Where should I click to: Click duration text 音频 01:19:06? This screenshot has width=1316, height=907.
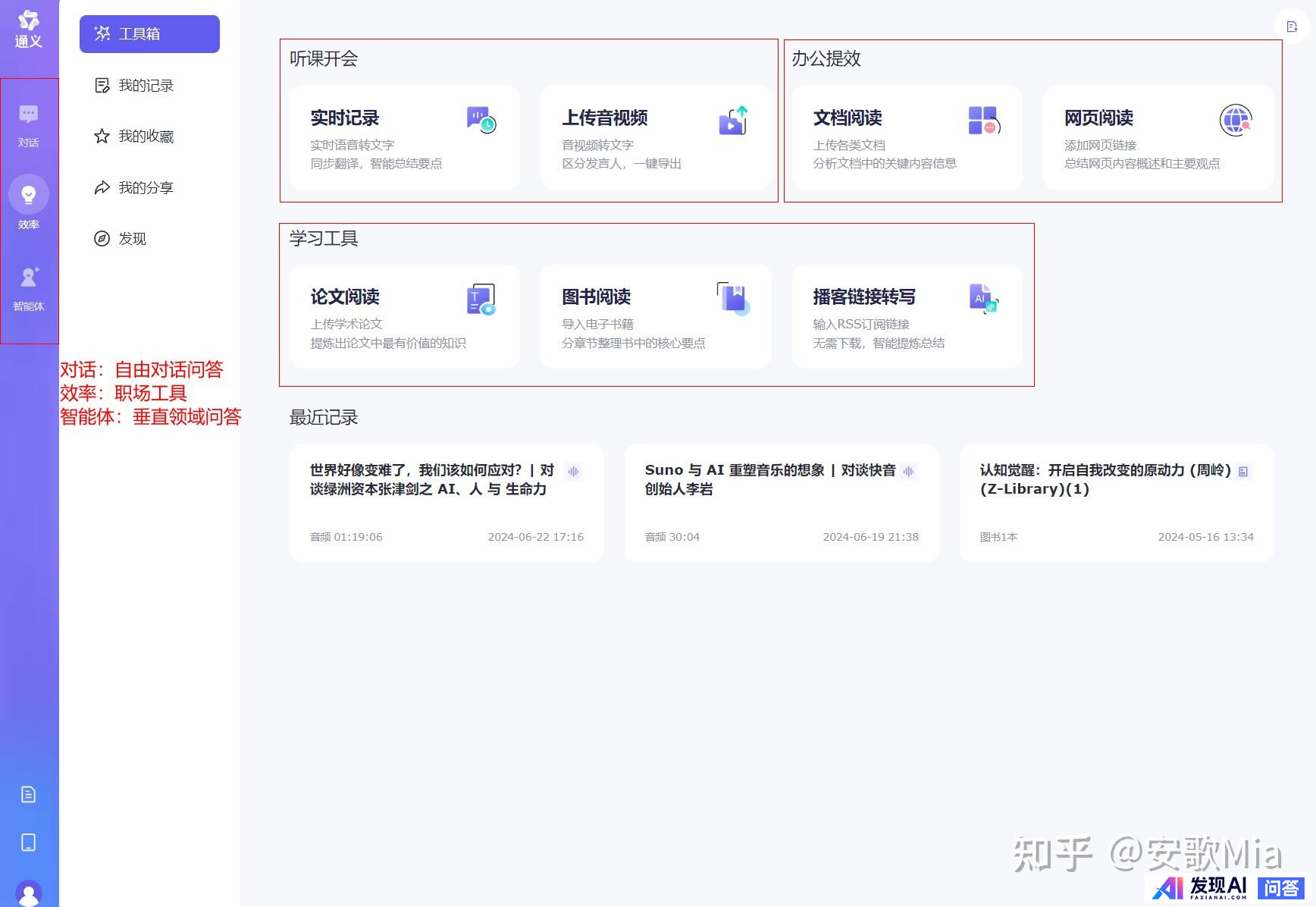[x=346, y=537]
